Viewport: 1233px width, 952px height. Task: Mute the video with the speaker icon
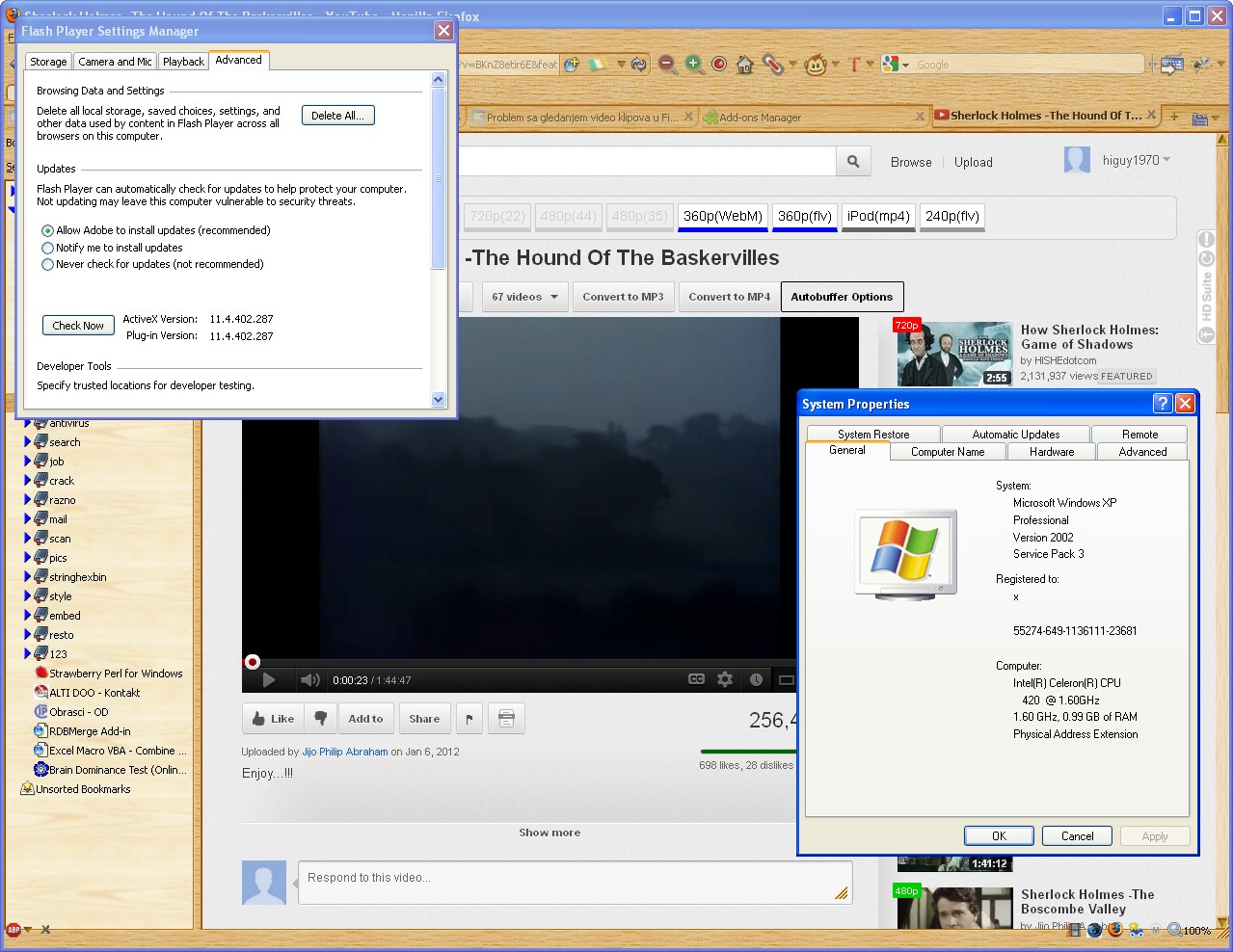[x=309, y=680]
